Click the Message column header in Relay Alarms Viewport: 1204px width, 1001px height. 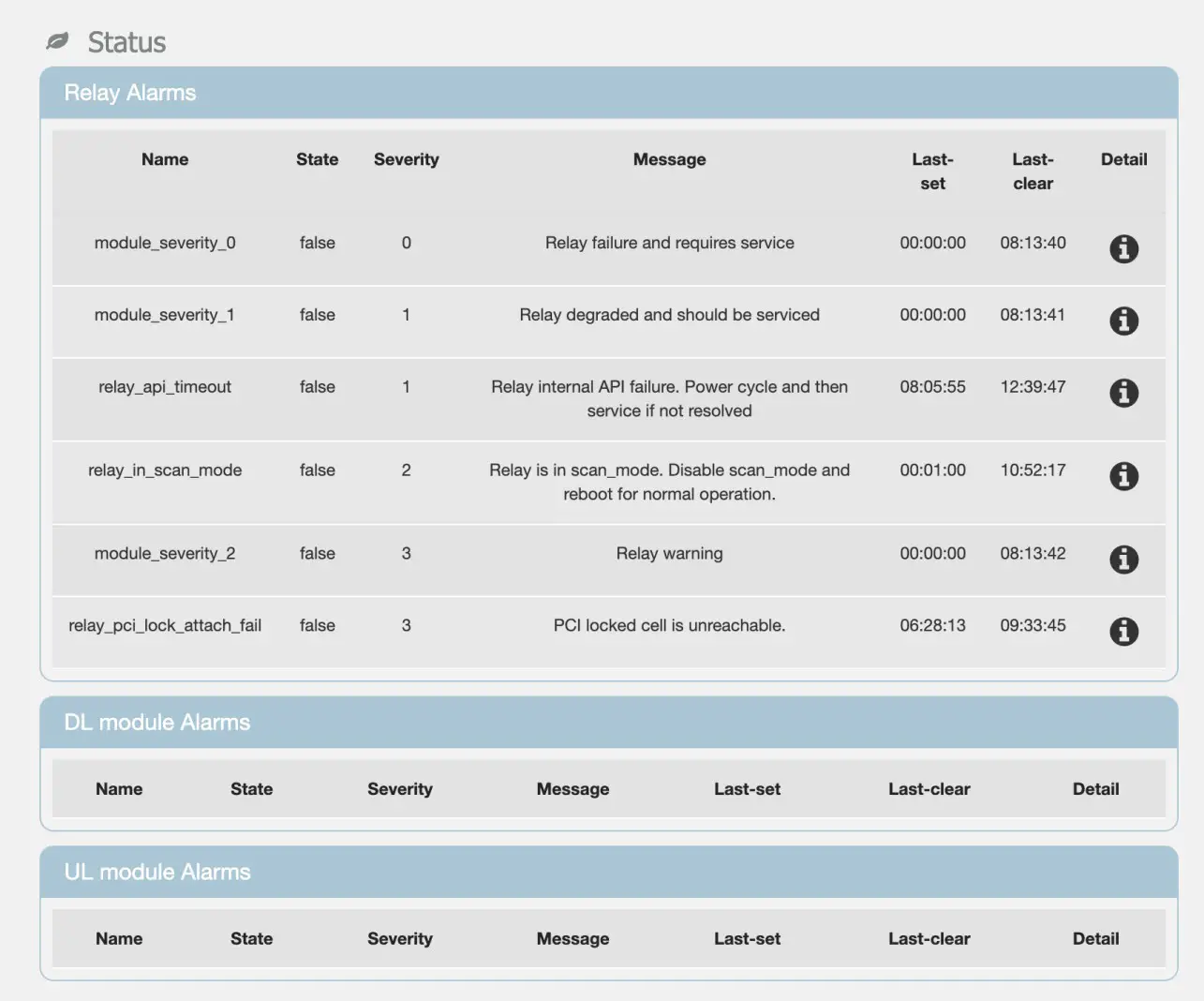point(670,159)
